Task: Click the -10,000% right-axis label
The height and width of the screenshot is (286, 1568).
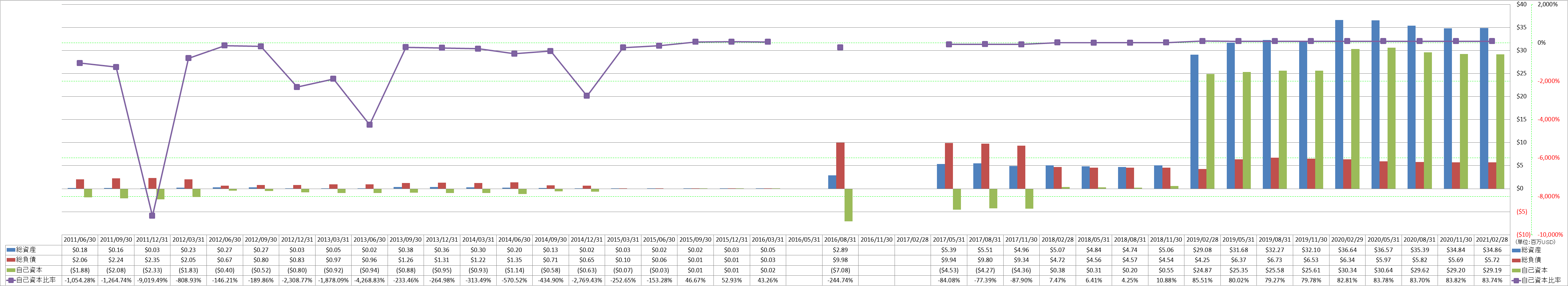Action: (1550, 234)
